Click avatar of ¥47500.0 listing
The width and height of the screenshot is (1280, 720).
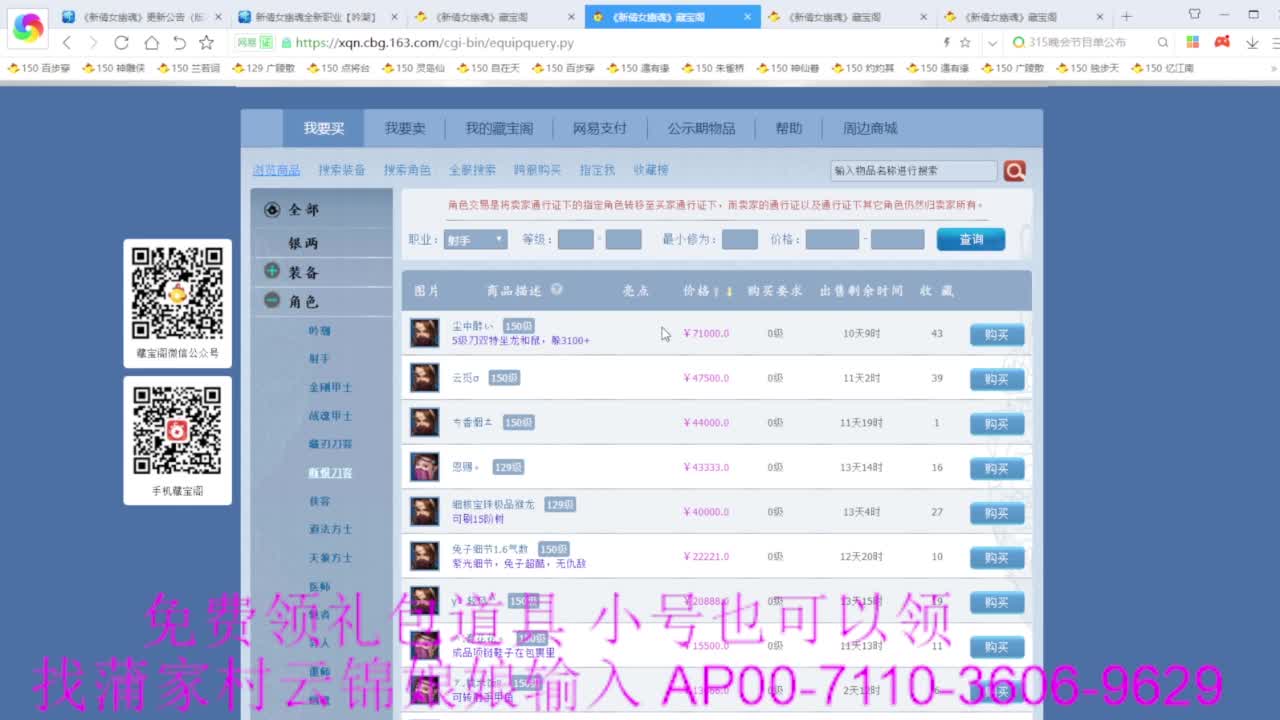(425, 378)
